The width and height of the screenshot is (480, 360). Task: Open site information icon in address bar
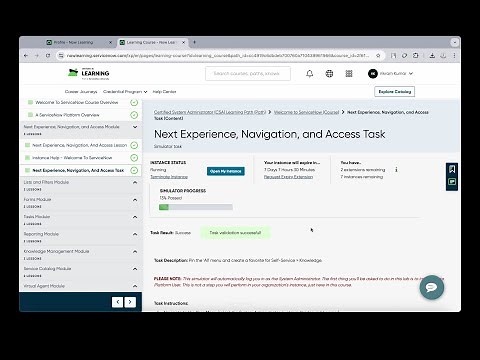click(61, 56)
